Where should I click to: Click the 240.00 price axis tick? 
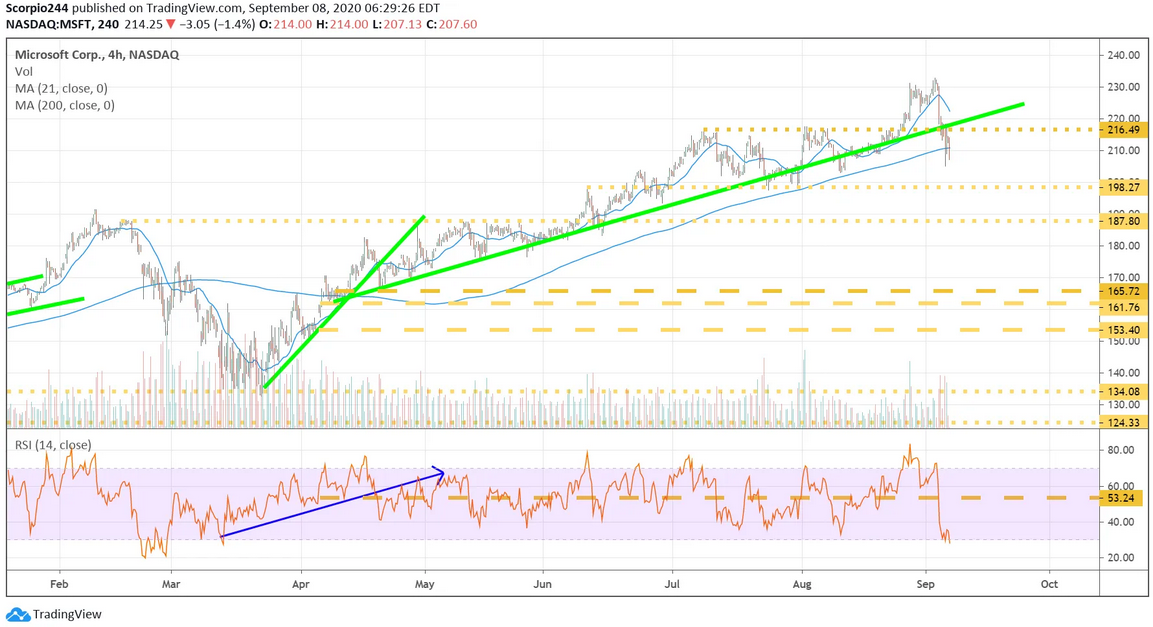coord(1124,55)
